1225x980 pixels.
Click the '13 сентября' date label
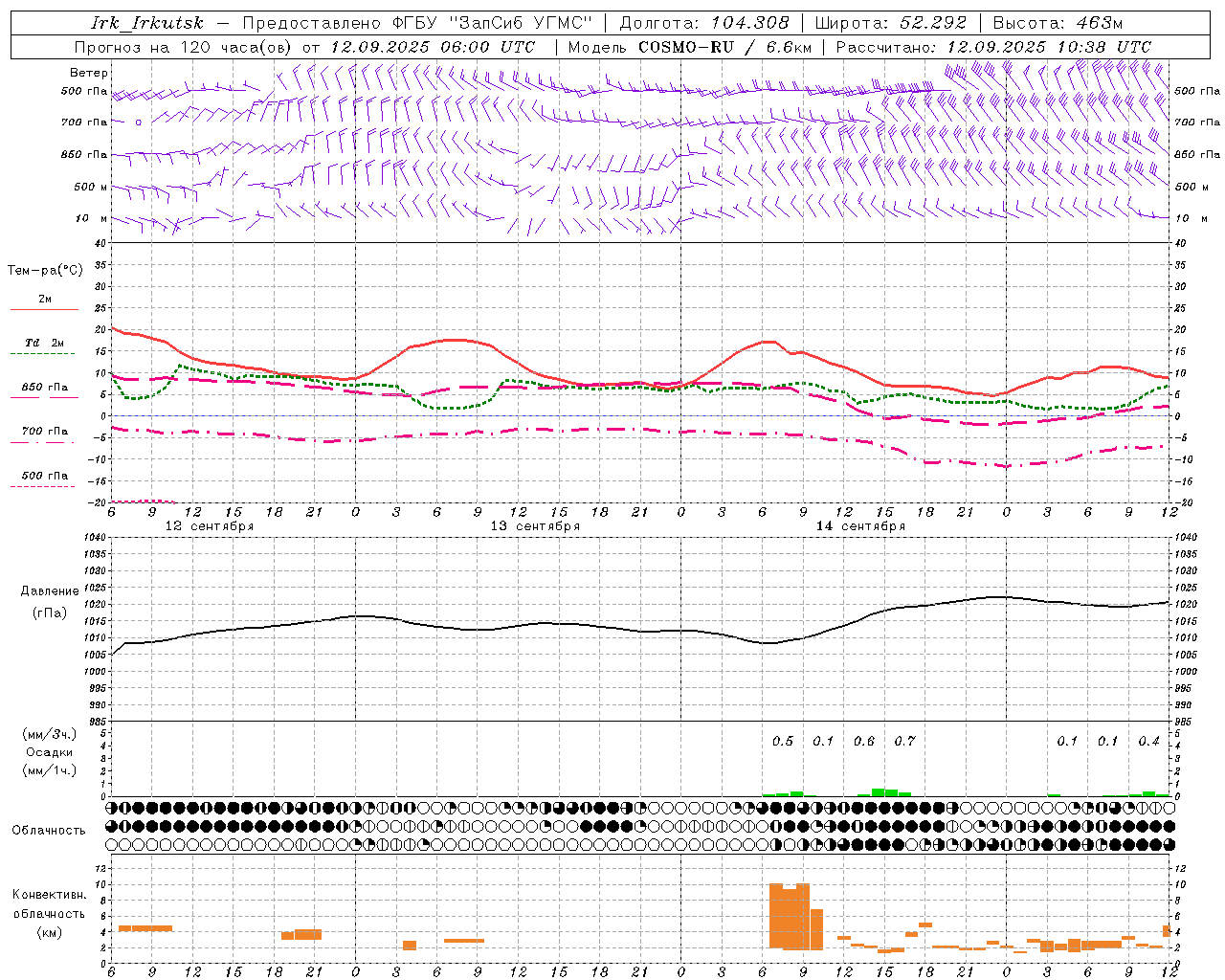[535, 526]
